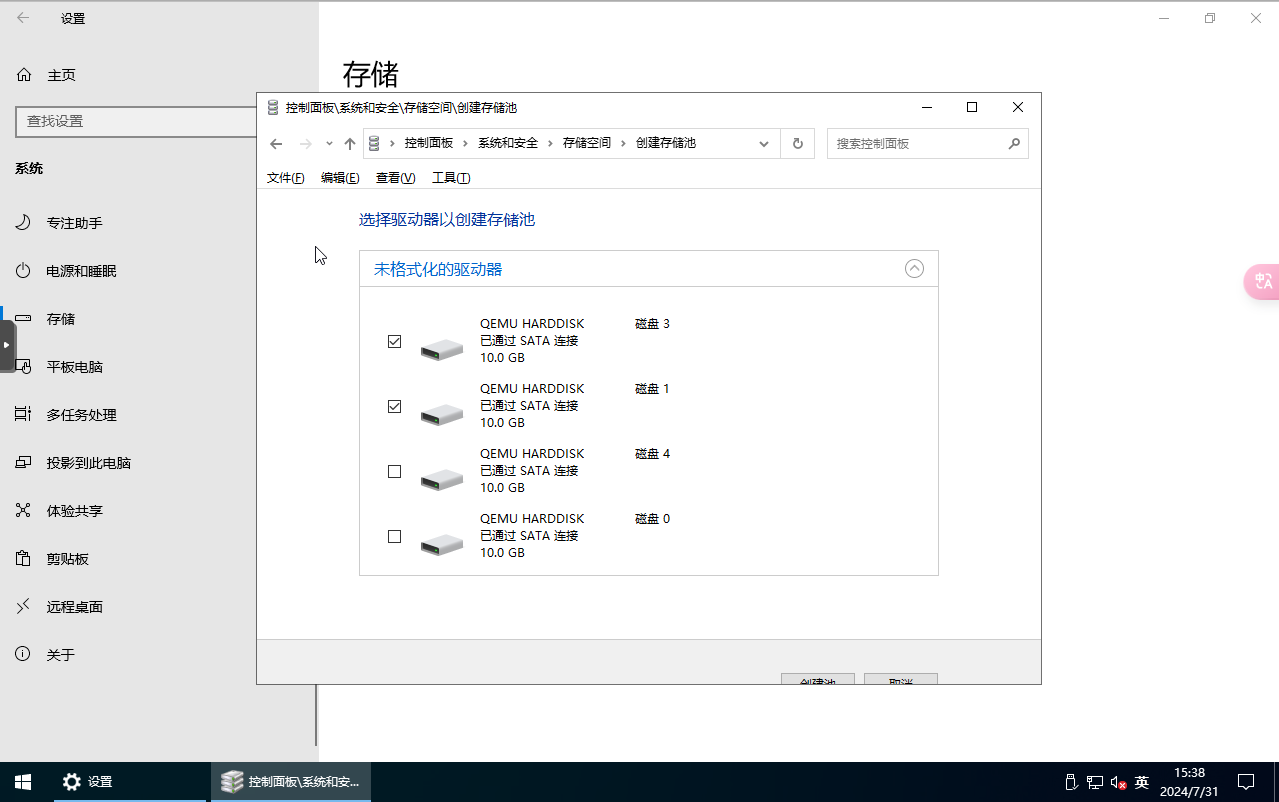Refresh the Control Panel address bar
1279x802 pixels.
click(797, 144)
